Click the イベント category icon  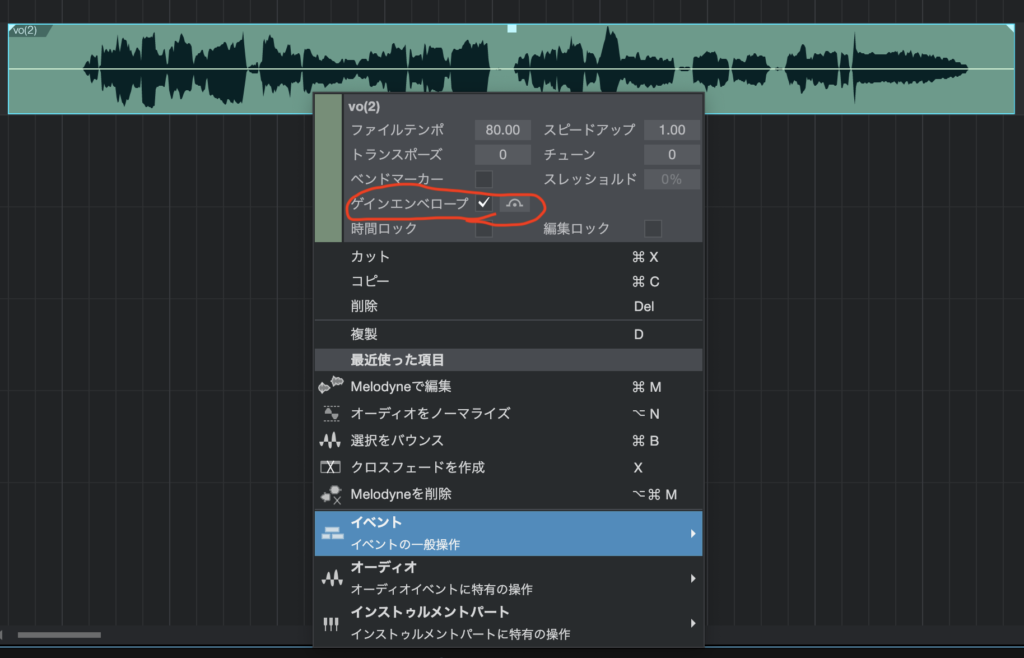[x=332, y=534]
